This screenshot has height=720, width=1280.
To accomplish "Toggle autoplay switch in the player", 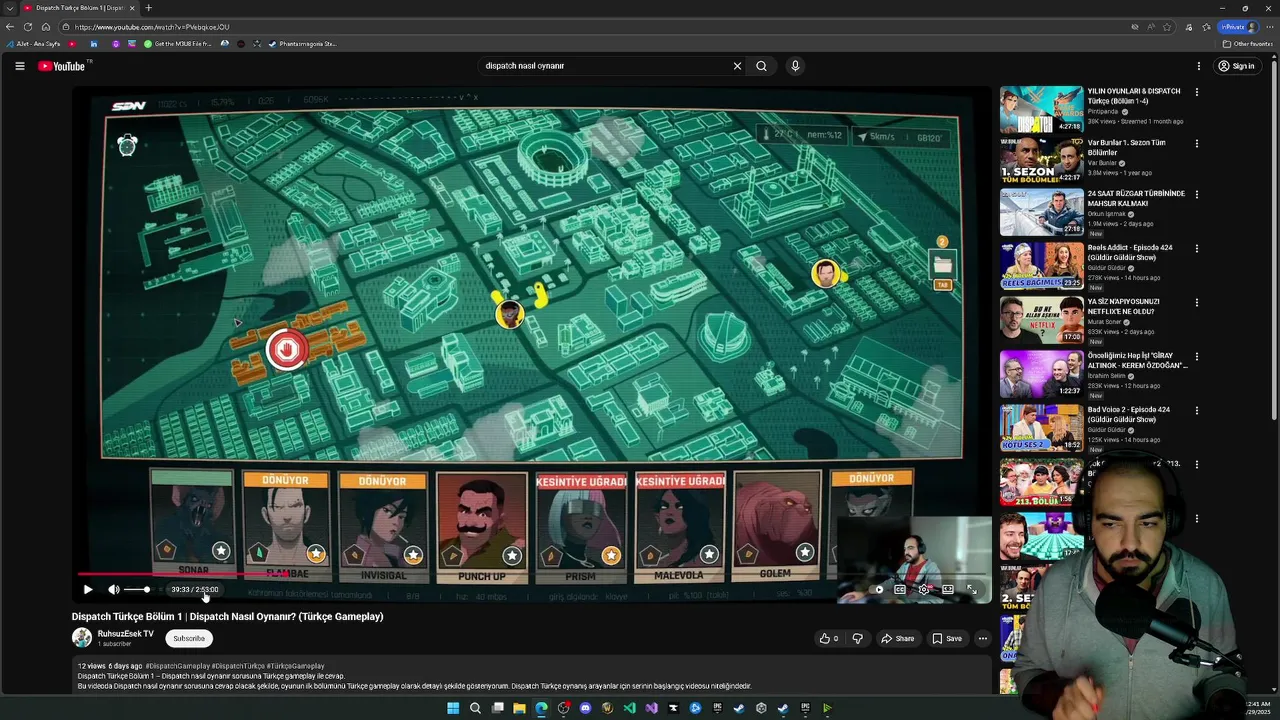I will pos(877,589).
